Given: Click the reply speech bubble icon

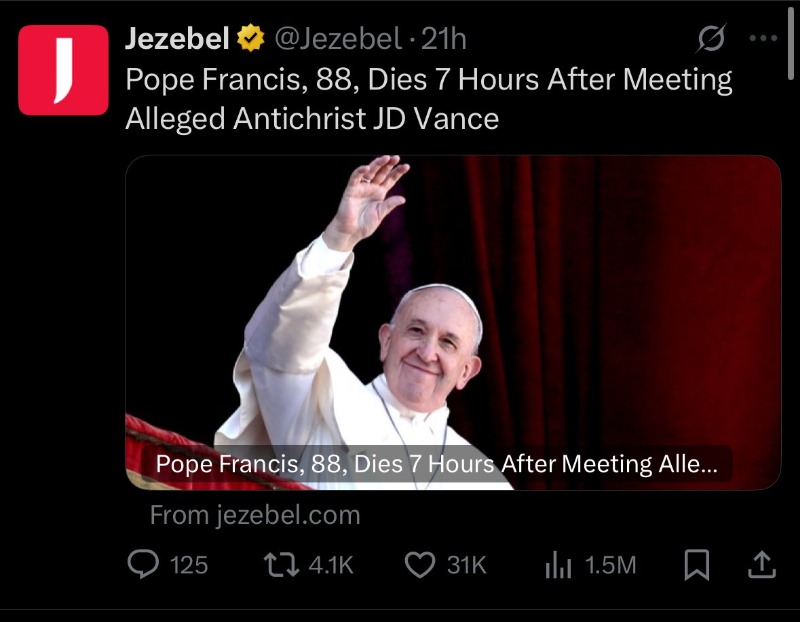Looking at the screenshot, I should coord(144,565).
